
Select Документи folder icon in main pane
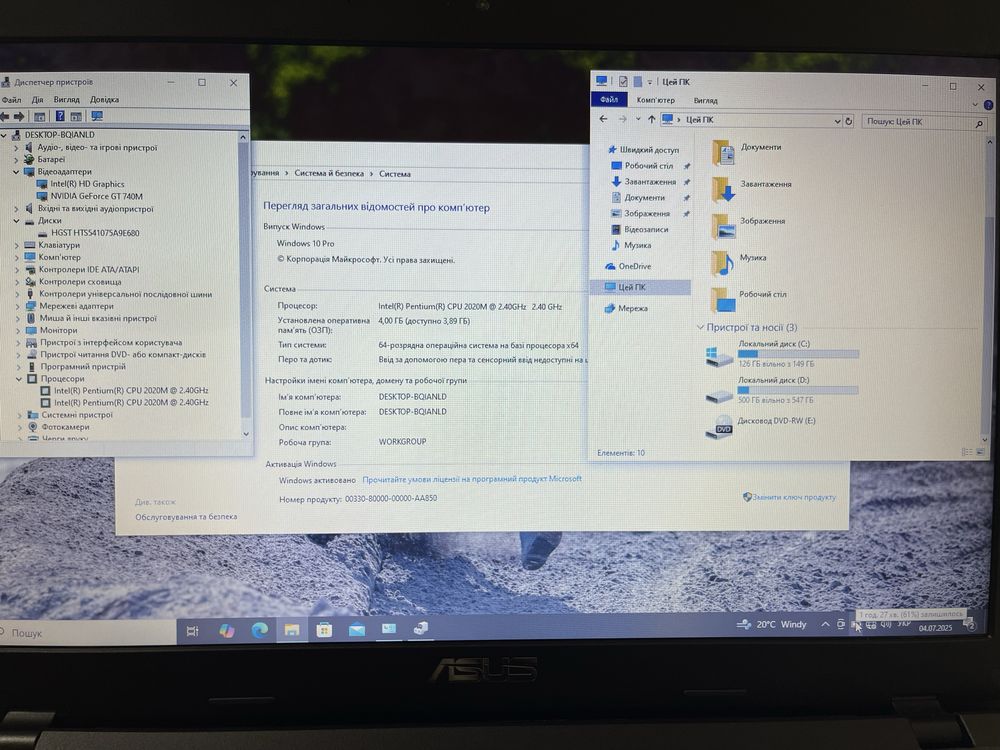[x=723, y=152]
